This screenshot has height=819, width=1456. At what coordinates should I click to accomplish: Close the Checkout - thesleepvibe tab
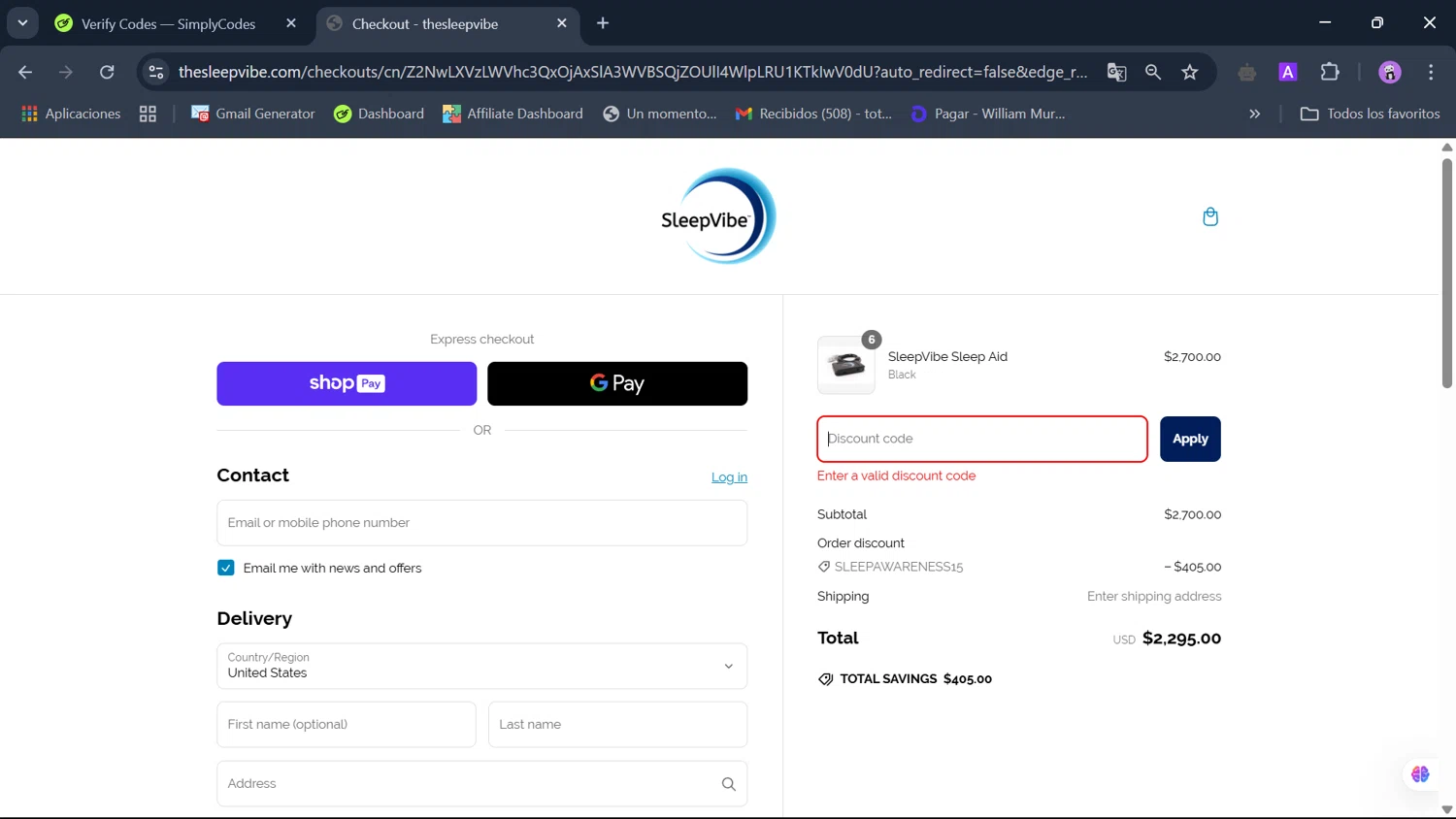562,23
